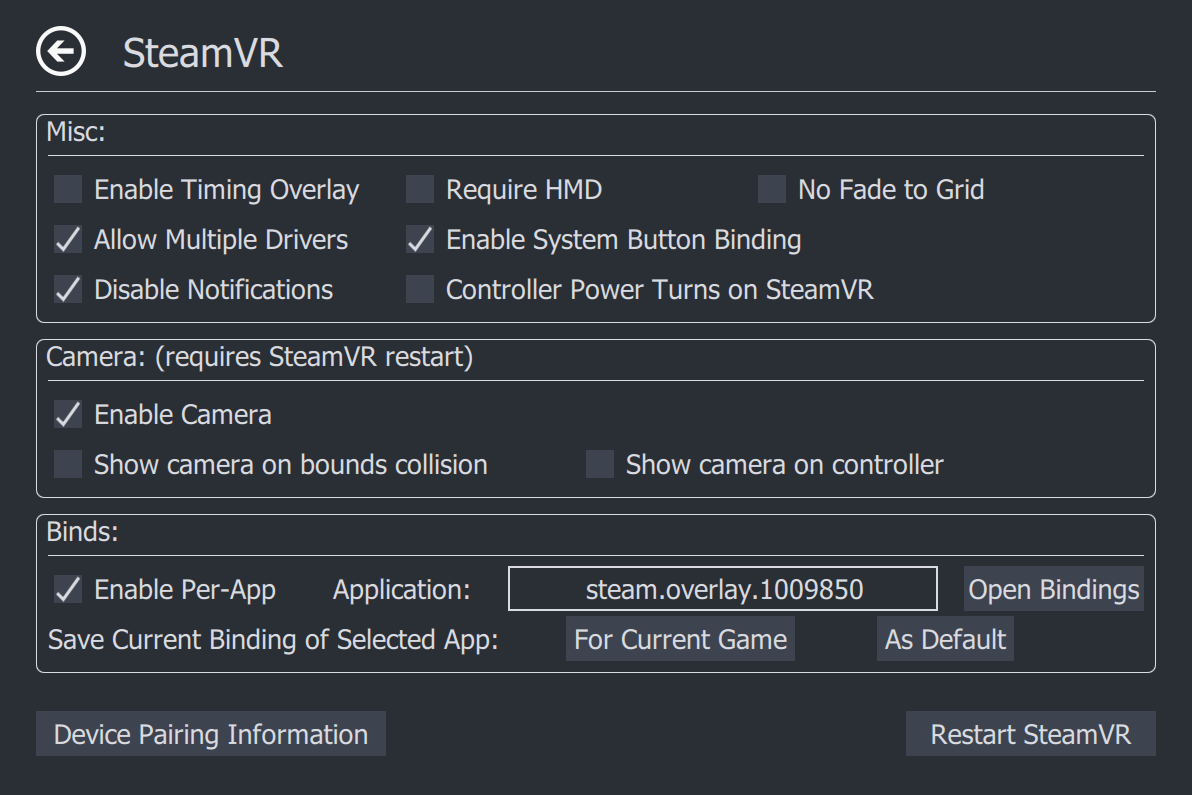Viewport: 1192px width, 795px height.
Task: Click the Binds: section label
Action: (83, 532)
